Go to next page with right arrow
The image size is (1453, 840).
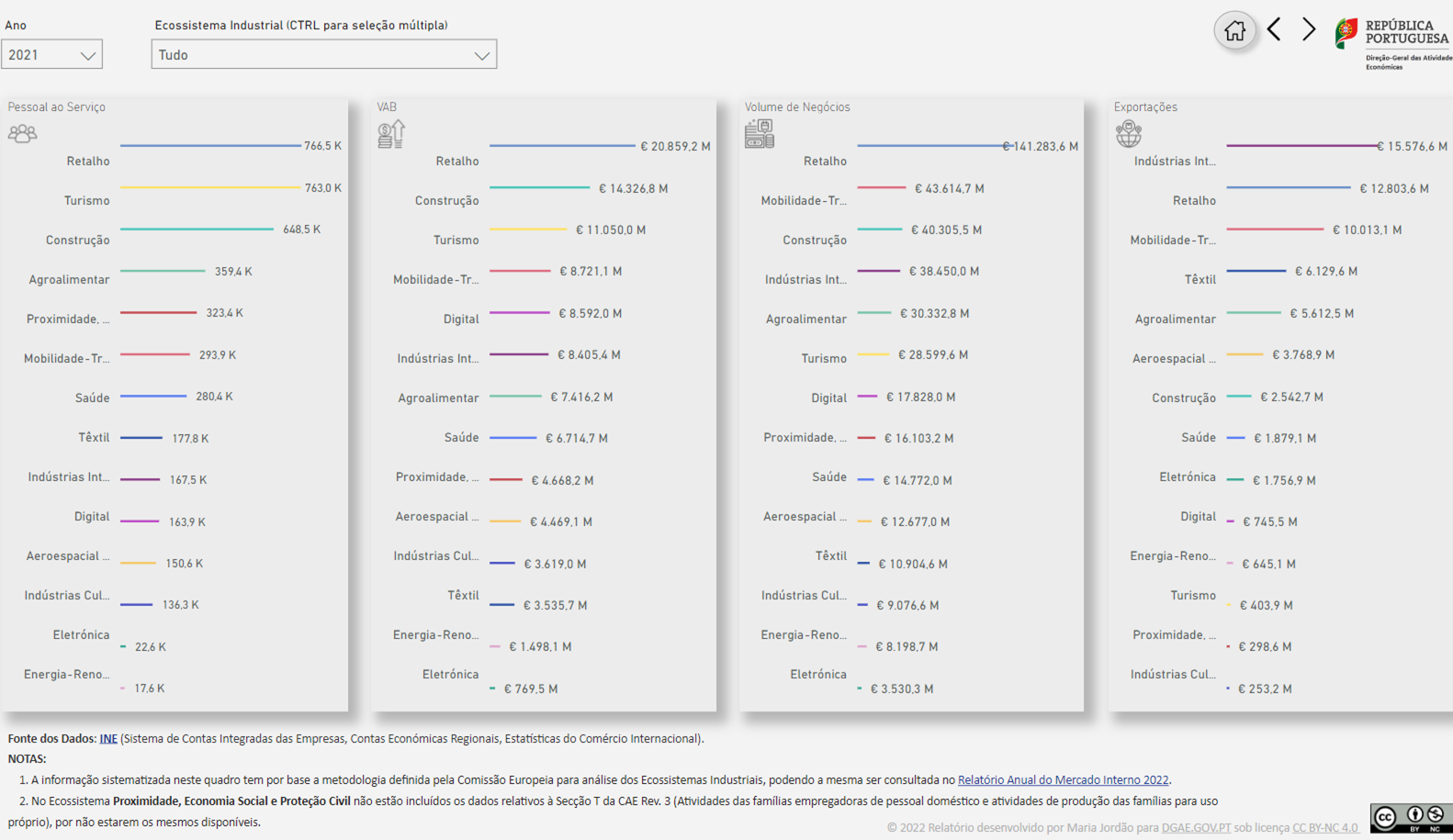[1309, 29]
